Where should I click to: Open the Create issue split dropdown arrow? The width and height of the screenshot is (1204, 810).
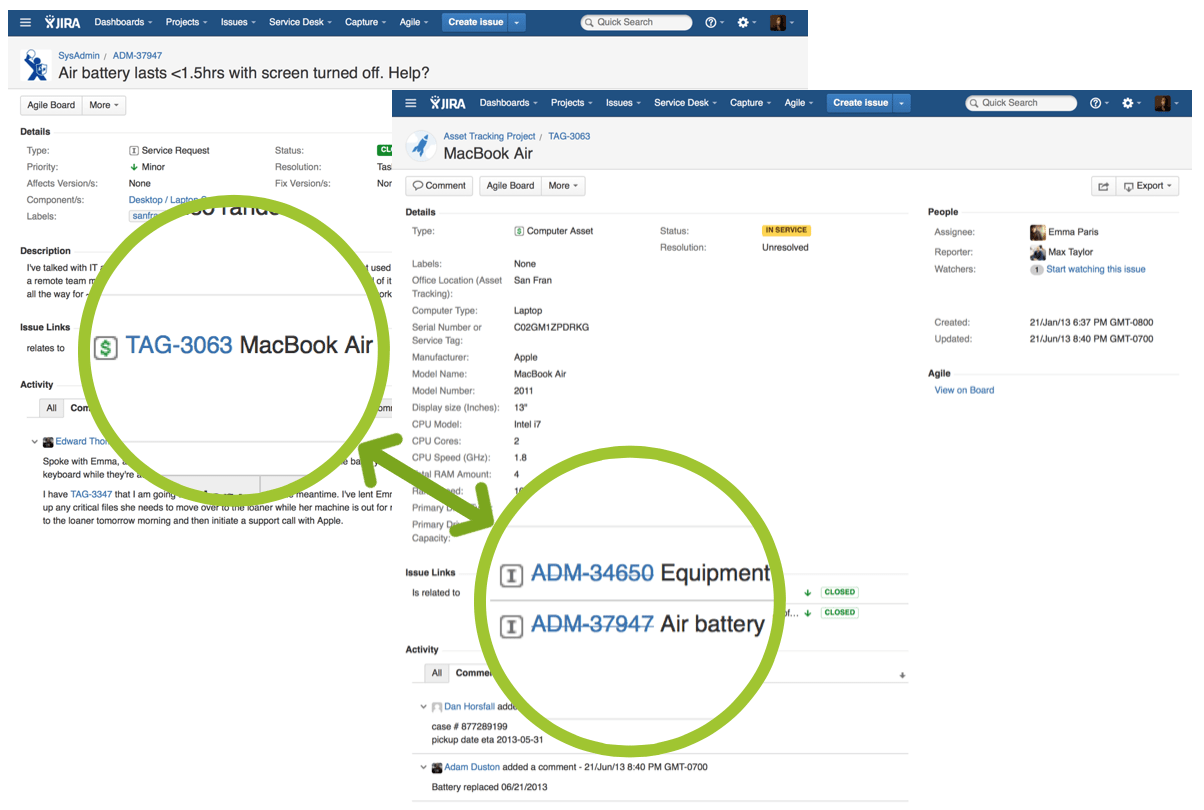click(x=900, y=103)
